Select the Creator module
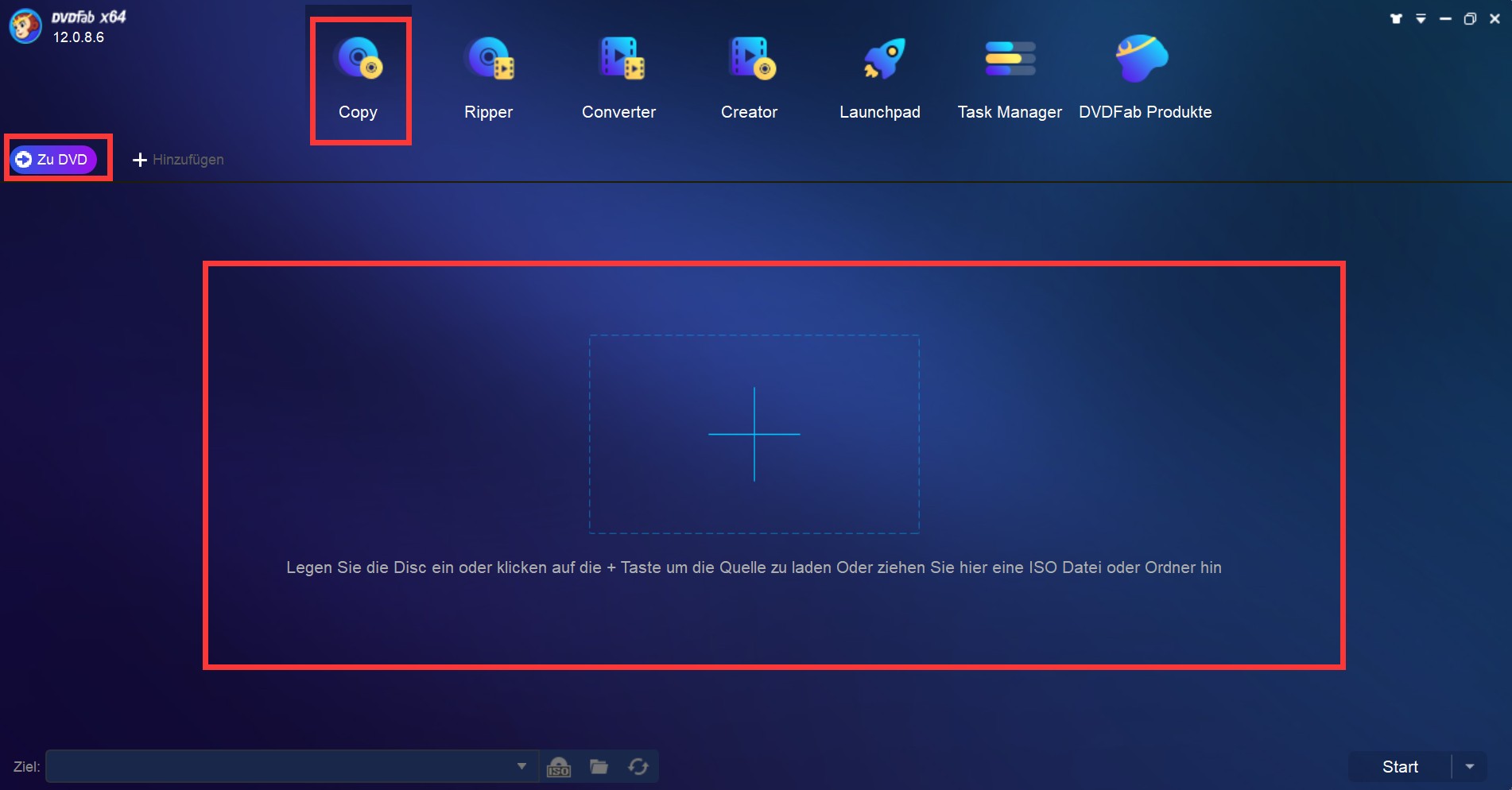Viewport: 1512px width, 790px height. point(749,79)
